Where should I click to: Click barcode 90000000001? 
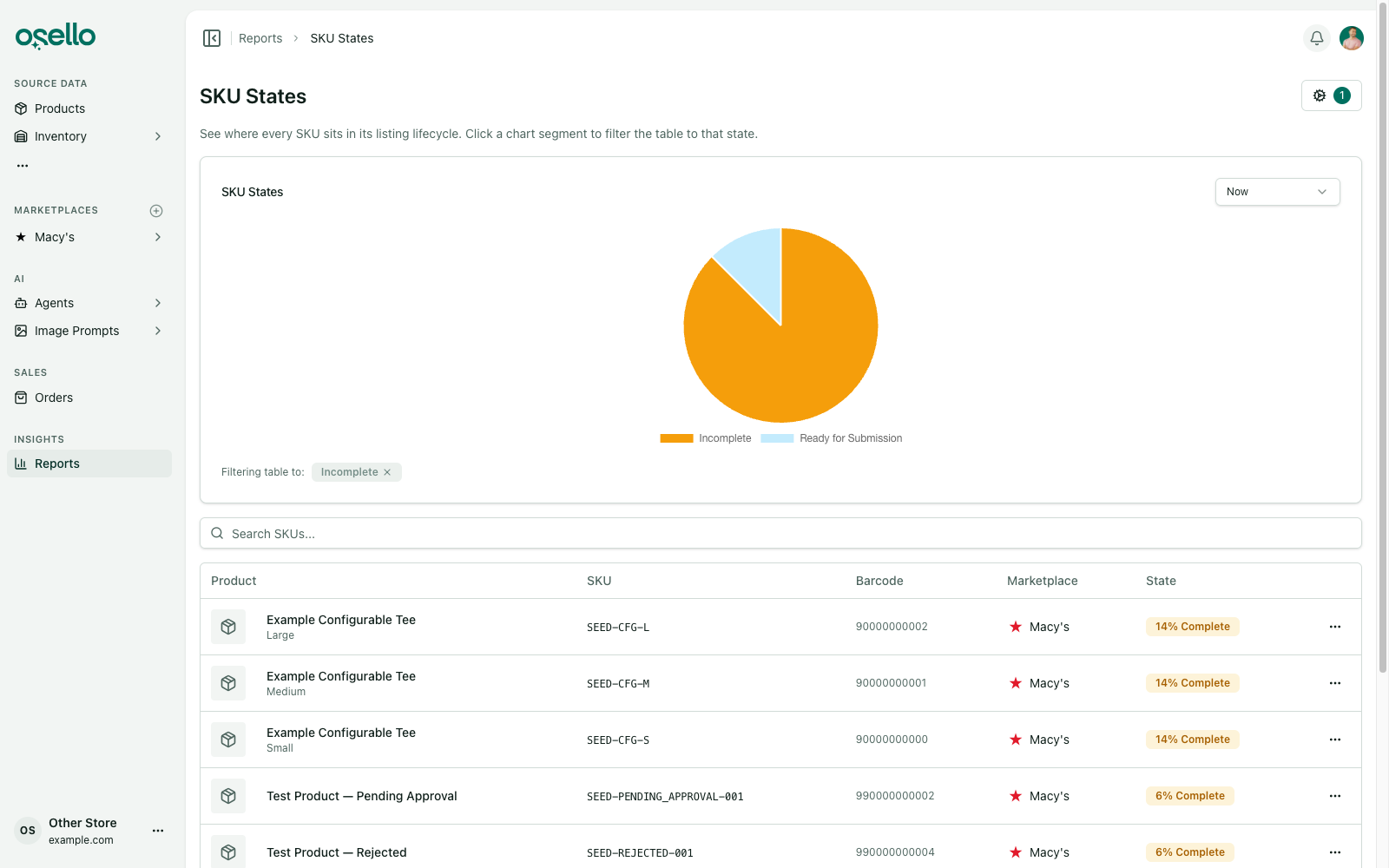891,683
